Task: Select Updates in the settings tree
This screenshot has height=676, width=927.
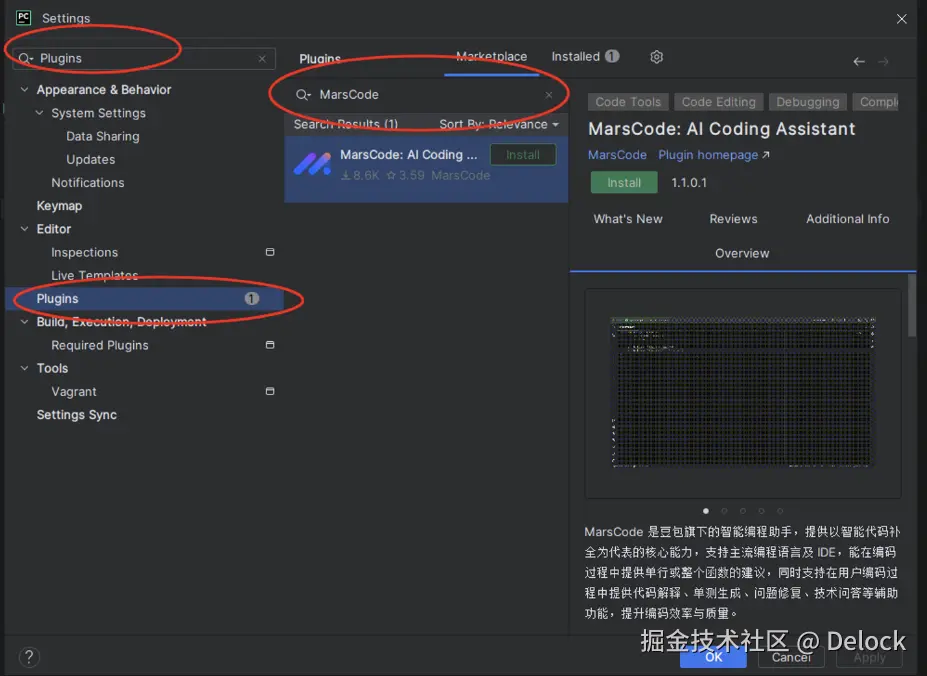Action: coord(90,159)
